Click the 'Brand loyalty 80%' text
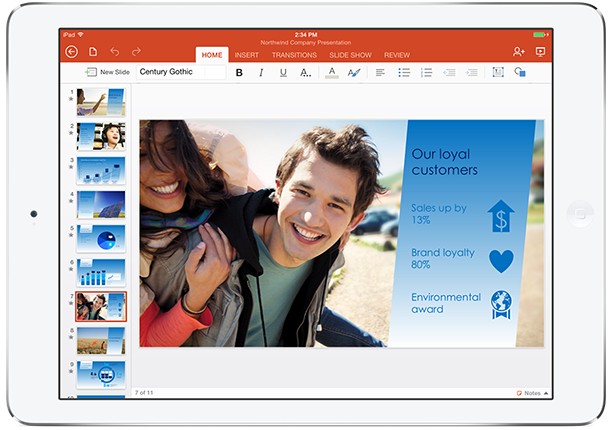Viewport: 610px width, 430px height. click(x=443, y=258)
